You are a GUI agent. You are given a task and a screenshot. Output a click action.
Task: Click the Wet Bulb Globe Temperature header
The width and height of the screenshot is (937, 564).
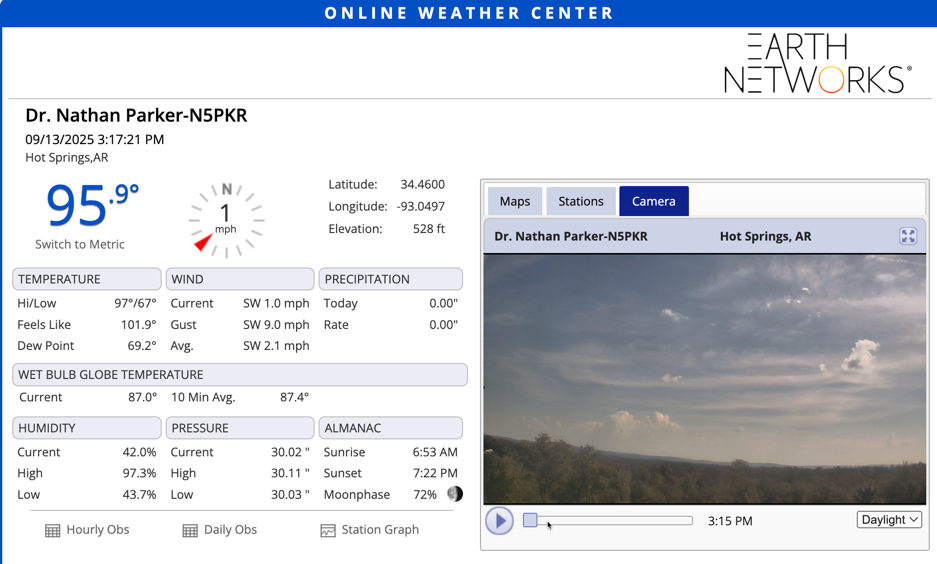click(239, 374)
